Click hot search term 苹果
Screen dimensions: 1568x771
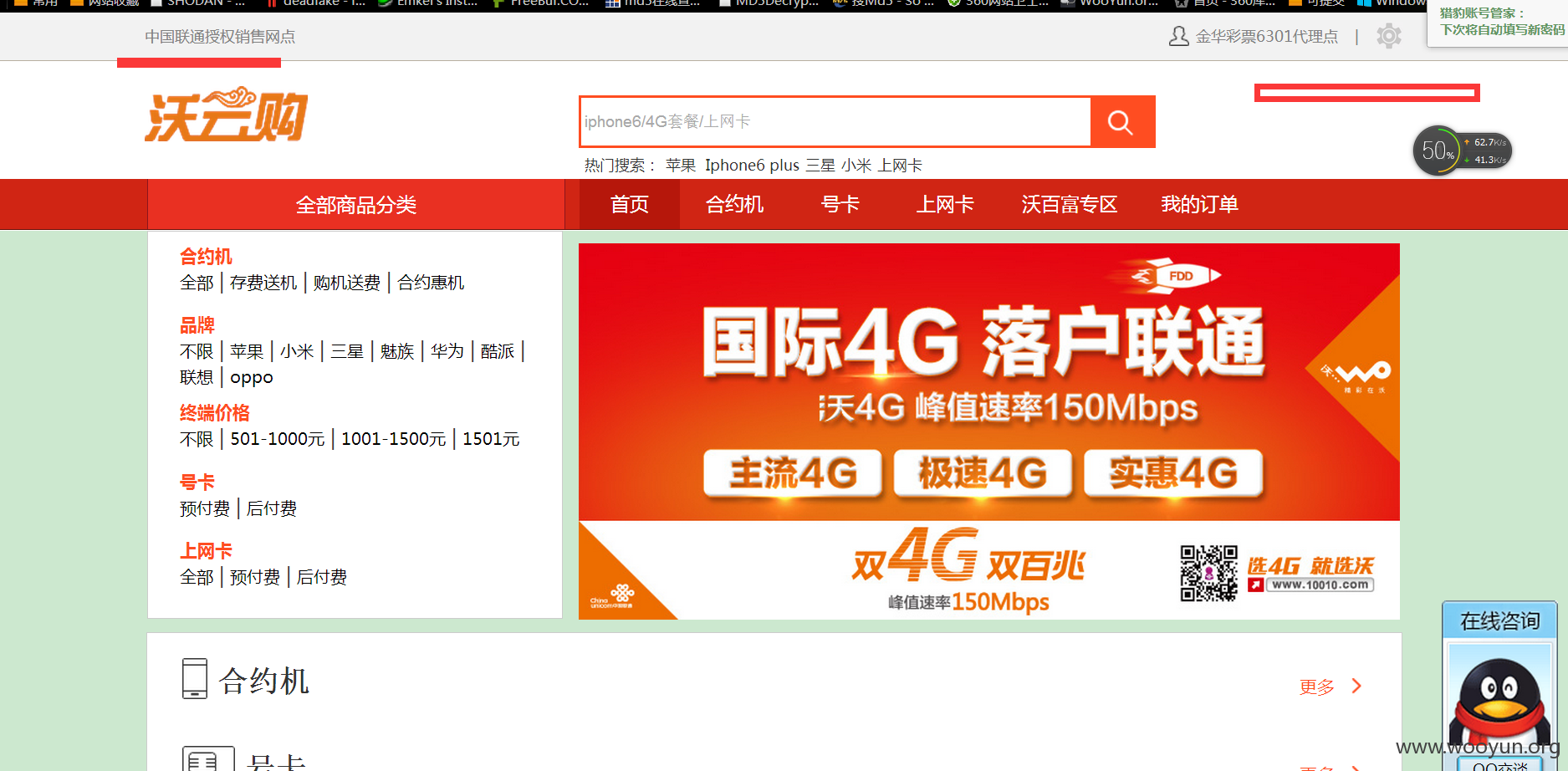pos(681,166)
